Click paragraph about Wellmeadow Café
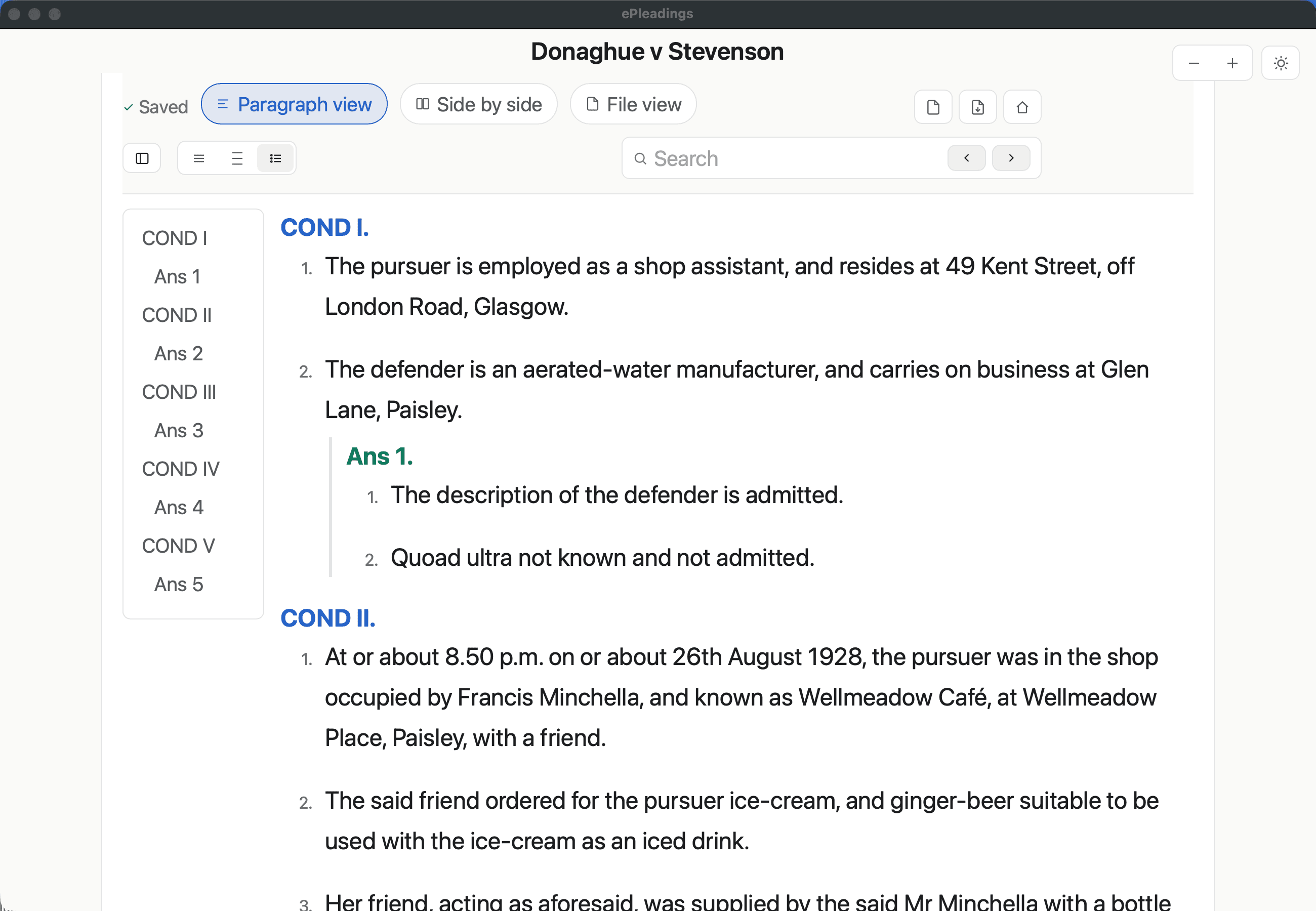 [x=742, y=697]
